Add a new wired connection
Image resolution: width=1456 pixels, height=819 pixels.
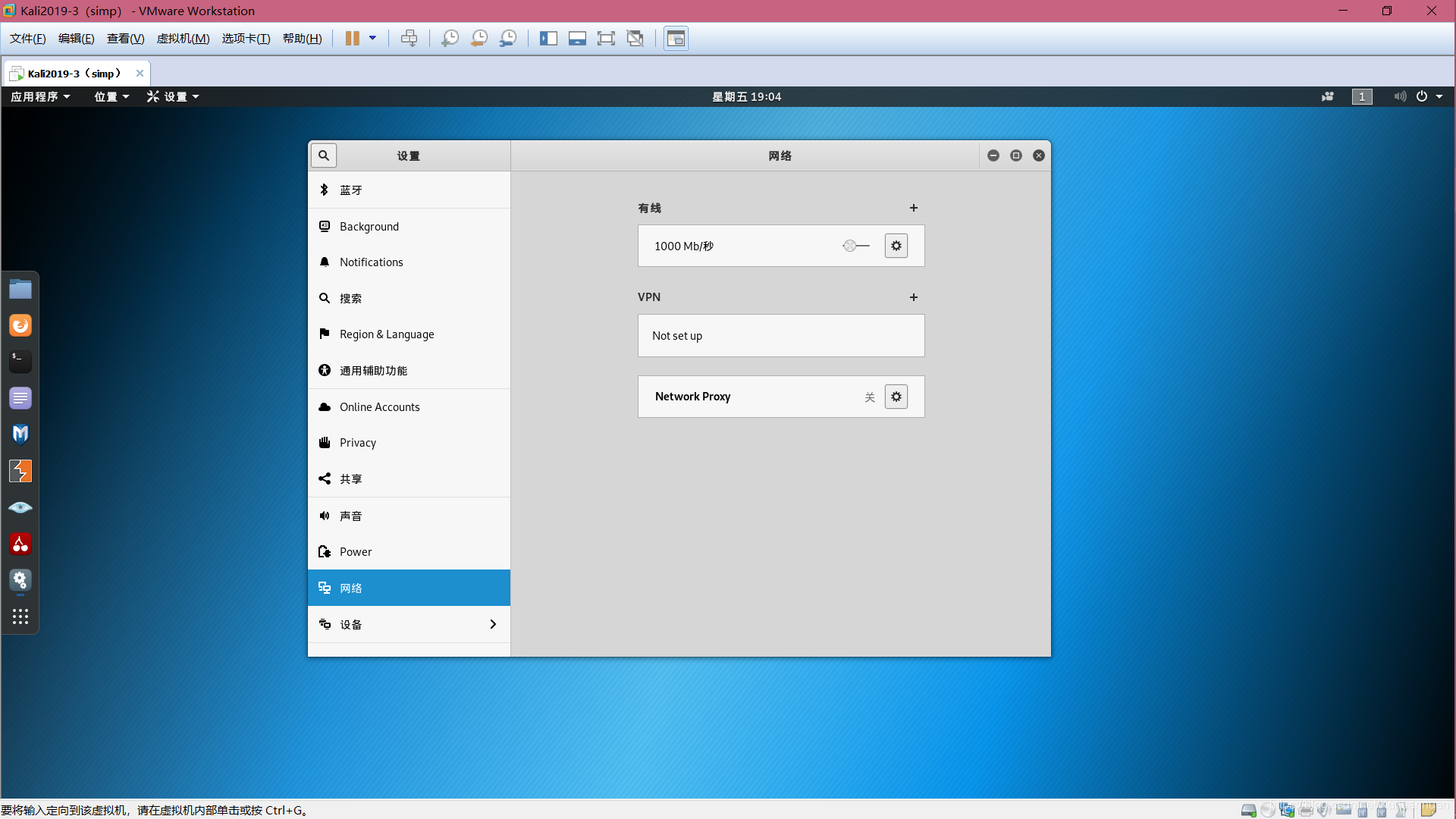(913, 207)
